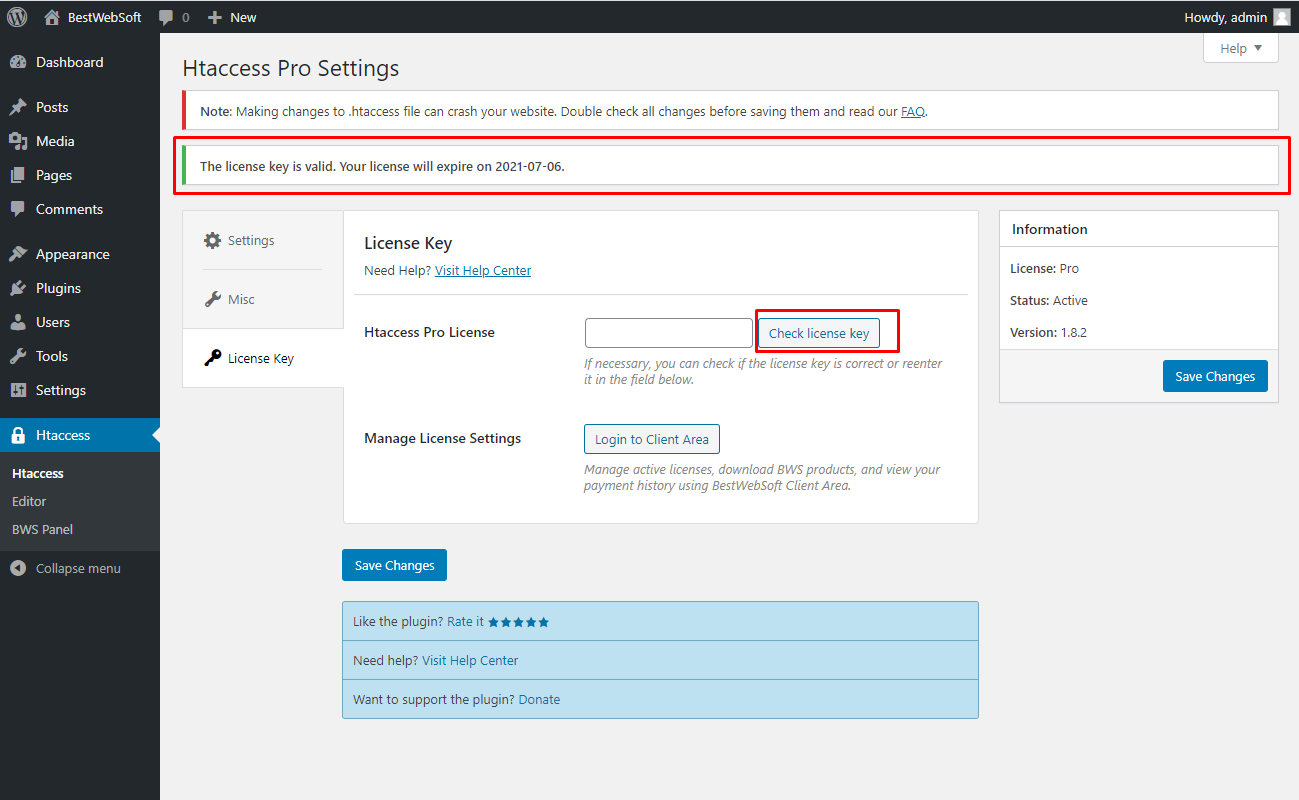Click the Comments speech bubble sidebar icon
The image size is (1299, 800).
tap(18, 209)
